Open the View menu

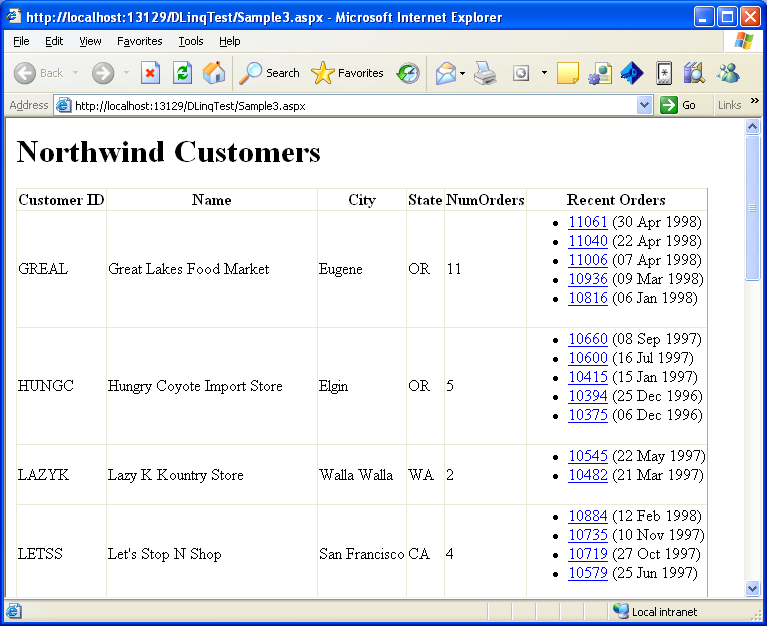point(90,41)
